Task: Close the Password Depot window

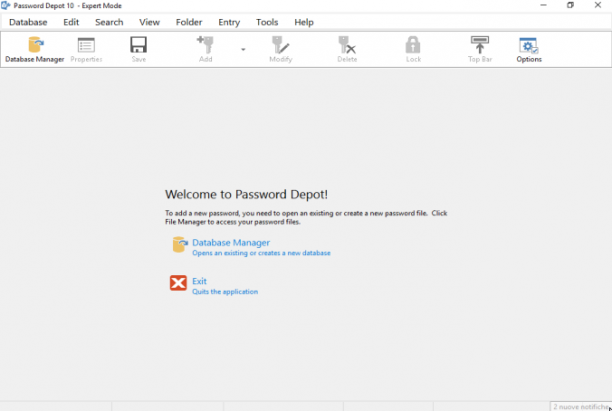Action: coord(598,5)
